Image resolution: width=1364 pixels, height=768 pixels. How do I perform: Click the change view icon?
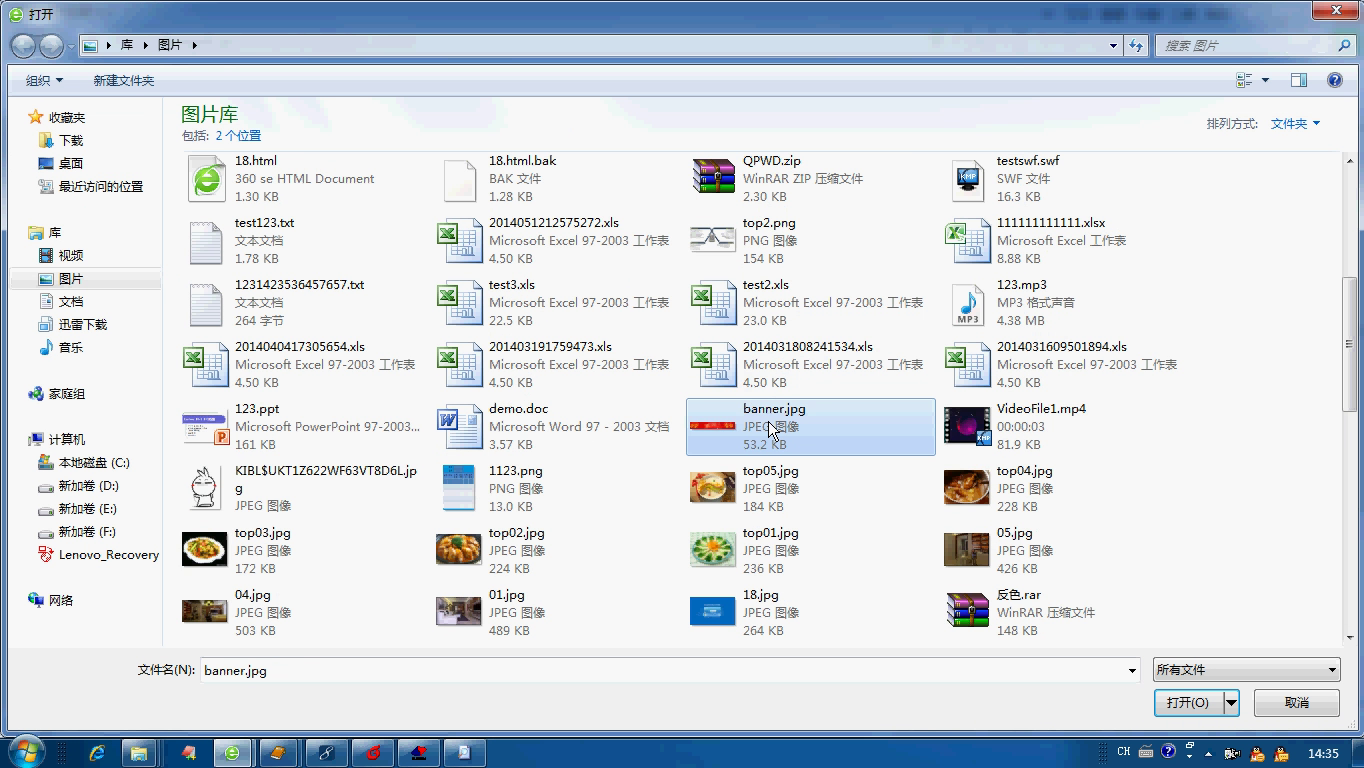tap(1245, 80)
